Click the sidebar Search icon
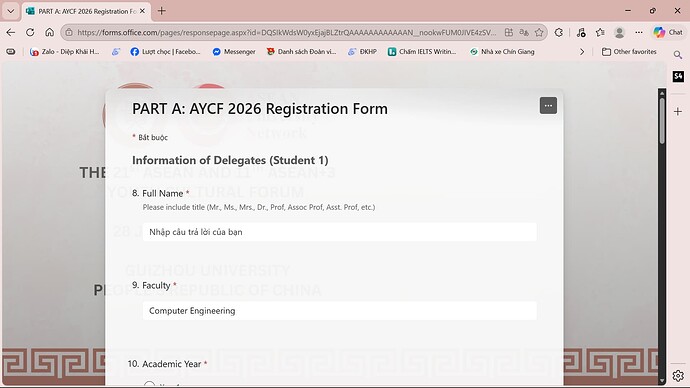690x388 pixels. coord(678,55)
